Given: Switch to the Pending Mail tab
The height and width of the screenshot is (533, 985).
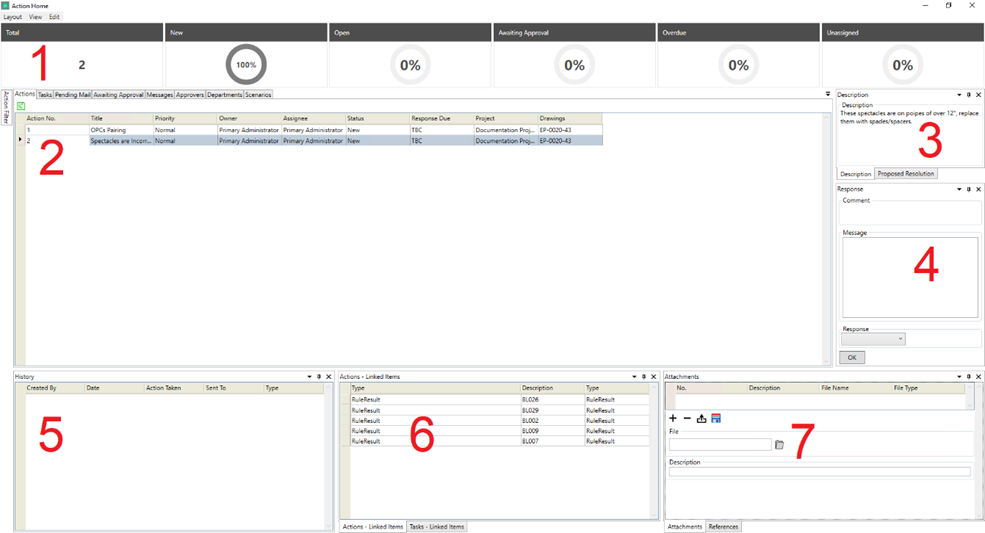Looking at the screenshot, I should 72,95.
